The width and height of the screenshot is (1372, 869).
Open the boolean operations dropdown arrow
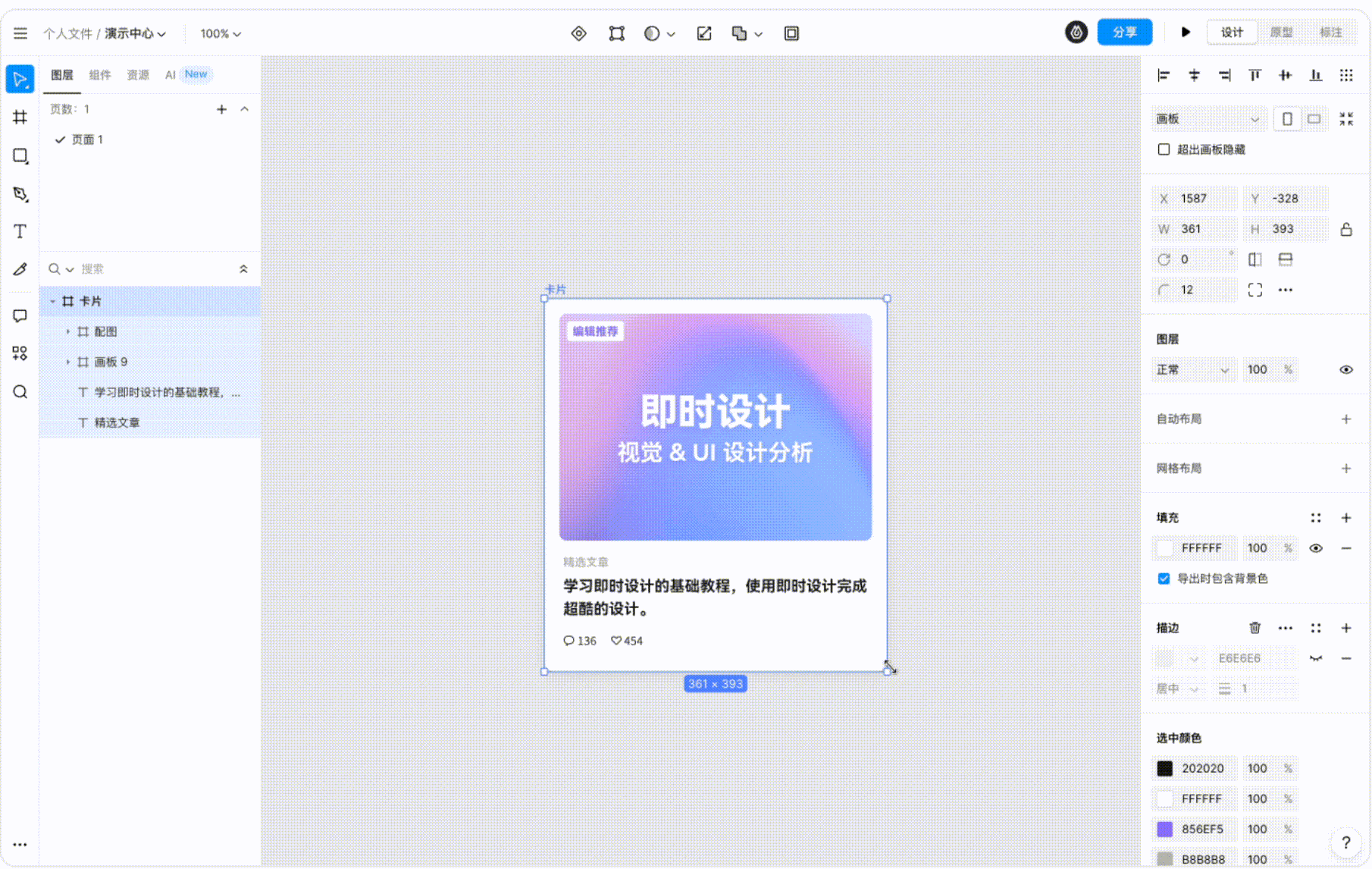coord(759,34)
